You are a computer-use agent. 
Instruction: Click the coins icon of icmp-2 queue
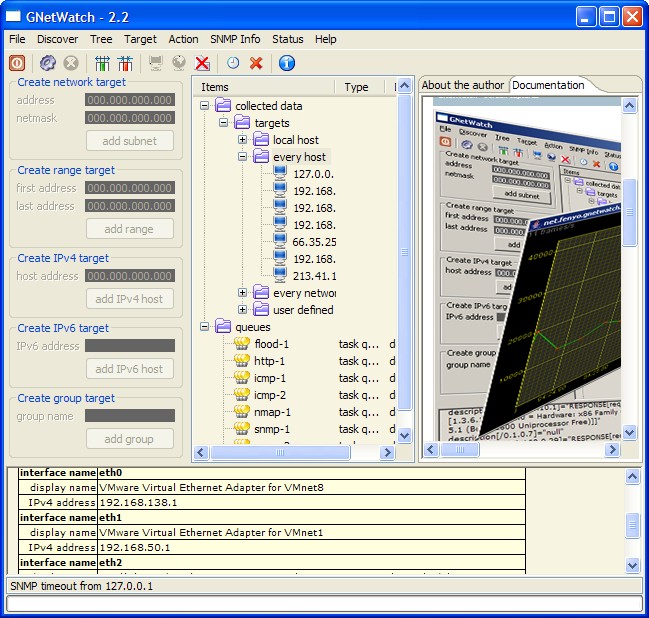[x=242, y=394]
